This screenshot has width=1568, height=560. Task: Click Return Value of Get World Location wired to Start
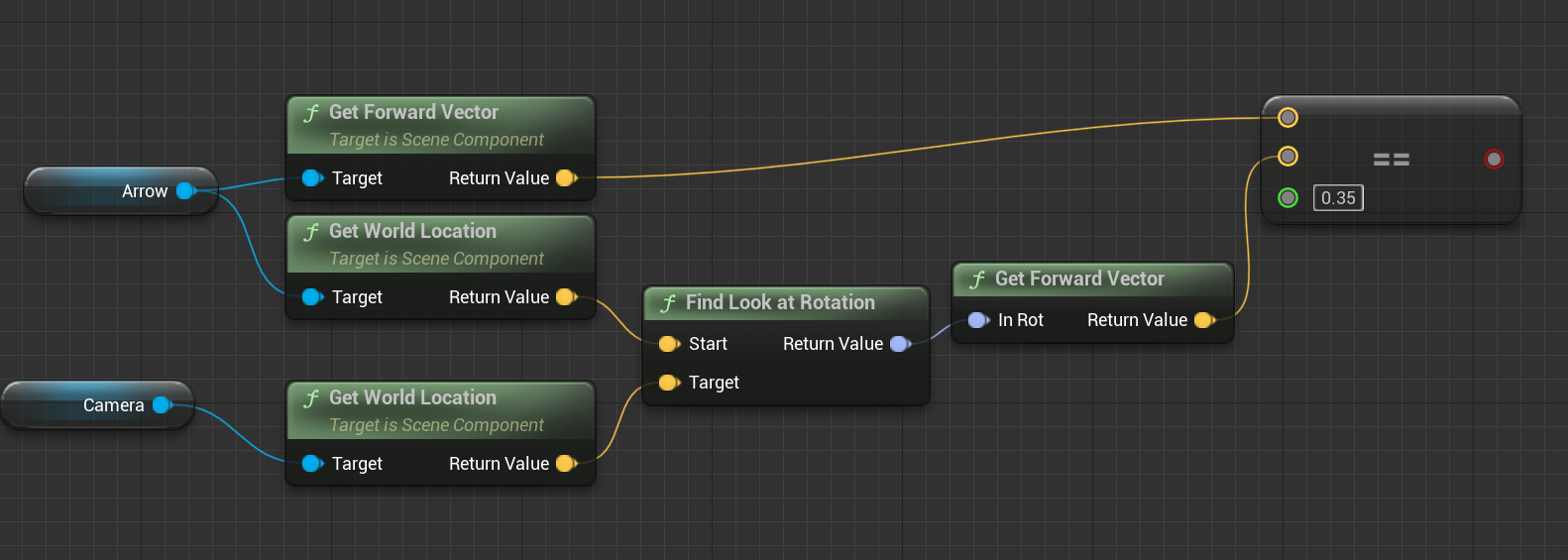tap(566, 297)
